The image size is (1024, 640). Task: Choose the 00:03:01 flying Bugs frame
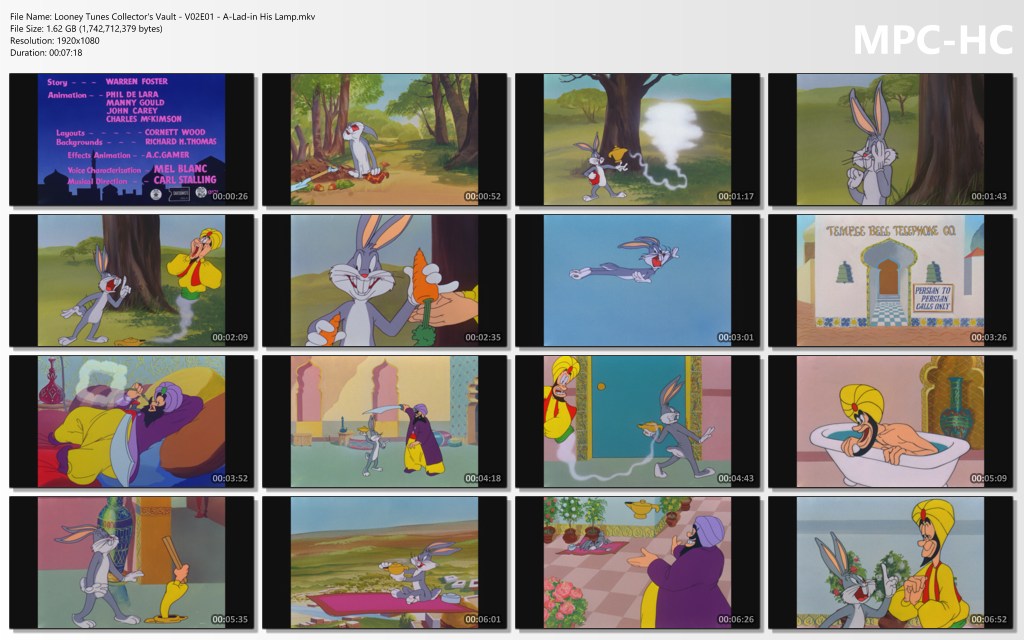pyautogui.click(x=637, y=280)
